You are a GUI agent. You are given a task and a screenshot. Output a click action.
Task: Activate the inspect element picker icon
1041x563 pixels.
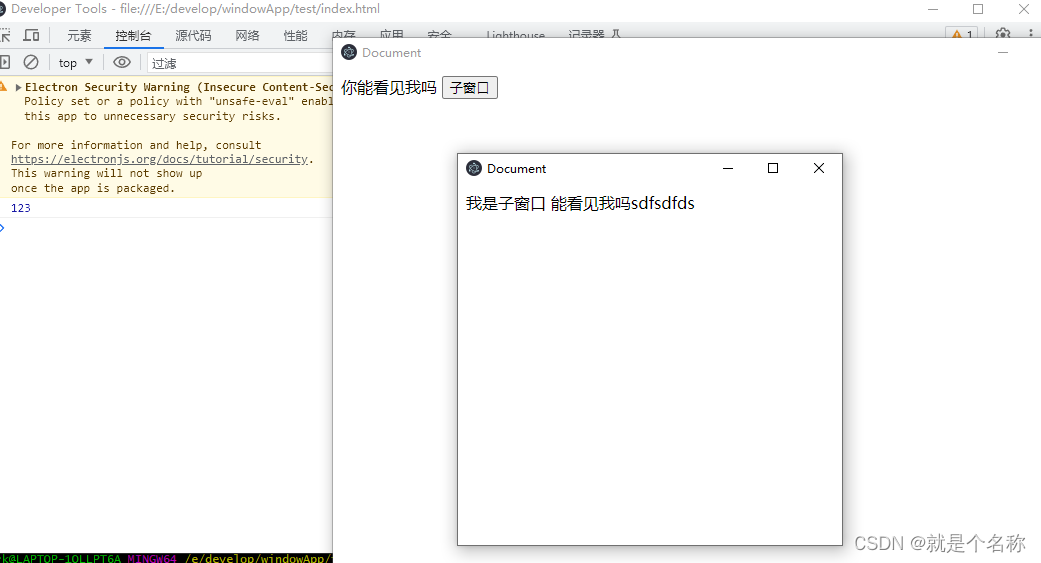[x=5, y=35]
